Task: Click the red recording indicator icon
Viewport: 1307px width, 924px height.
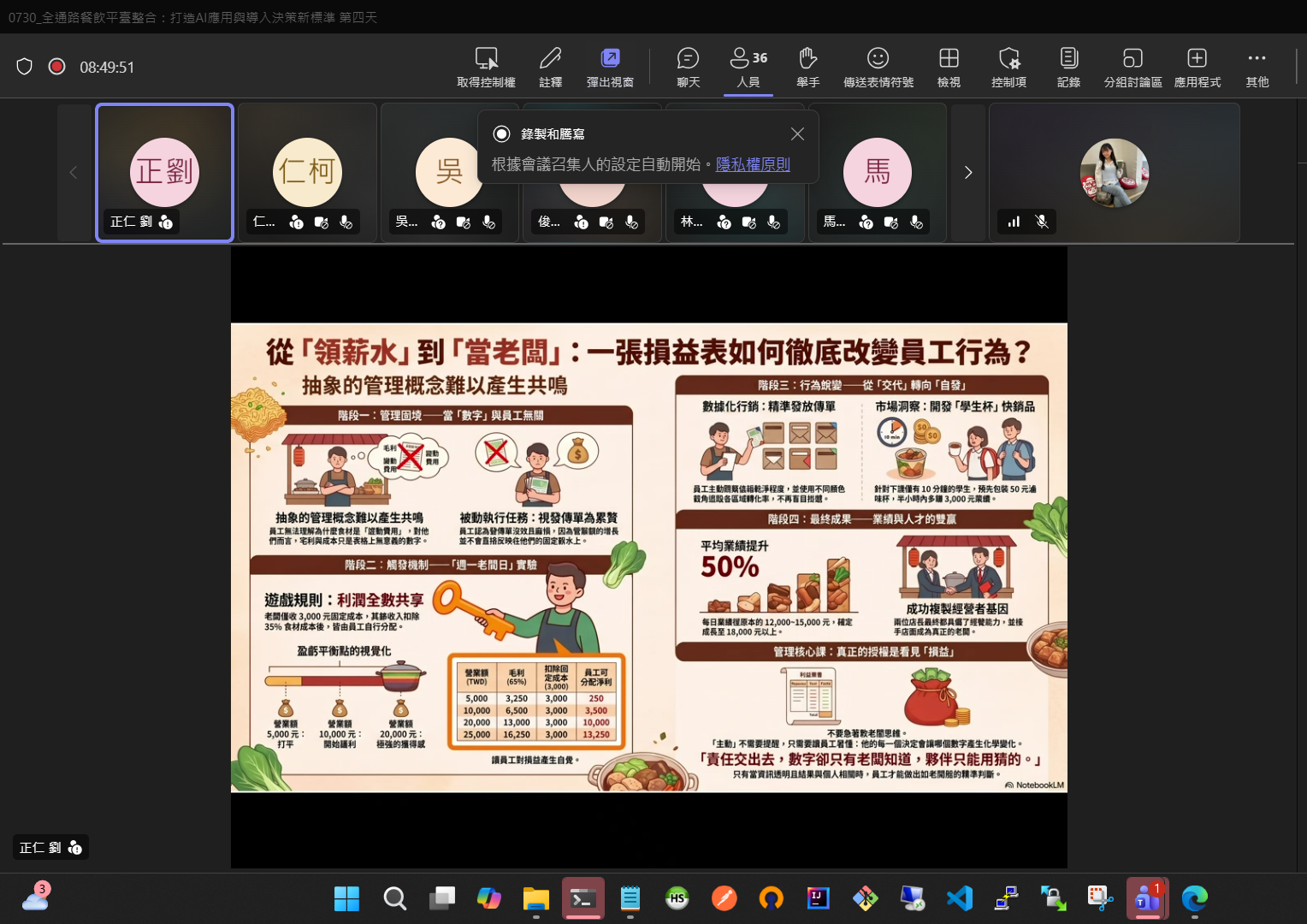Action: (x=57, y=67)
